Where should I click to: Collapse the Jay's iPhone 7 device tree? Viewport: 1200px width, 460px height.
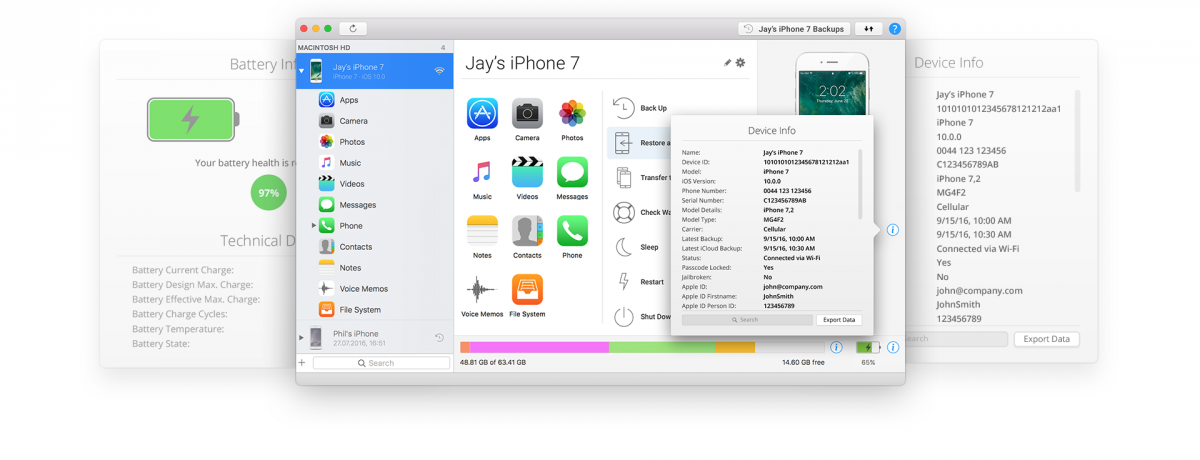(x=302, y=71)
